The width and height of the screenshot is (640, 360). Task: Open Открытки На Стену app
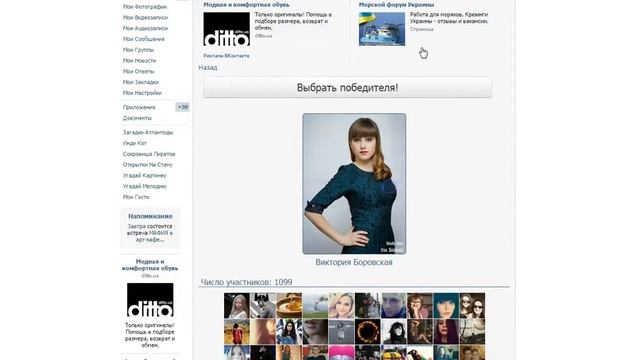point(148,165)
